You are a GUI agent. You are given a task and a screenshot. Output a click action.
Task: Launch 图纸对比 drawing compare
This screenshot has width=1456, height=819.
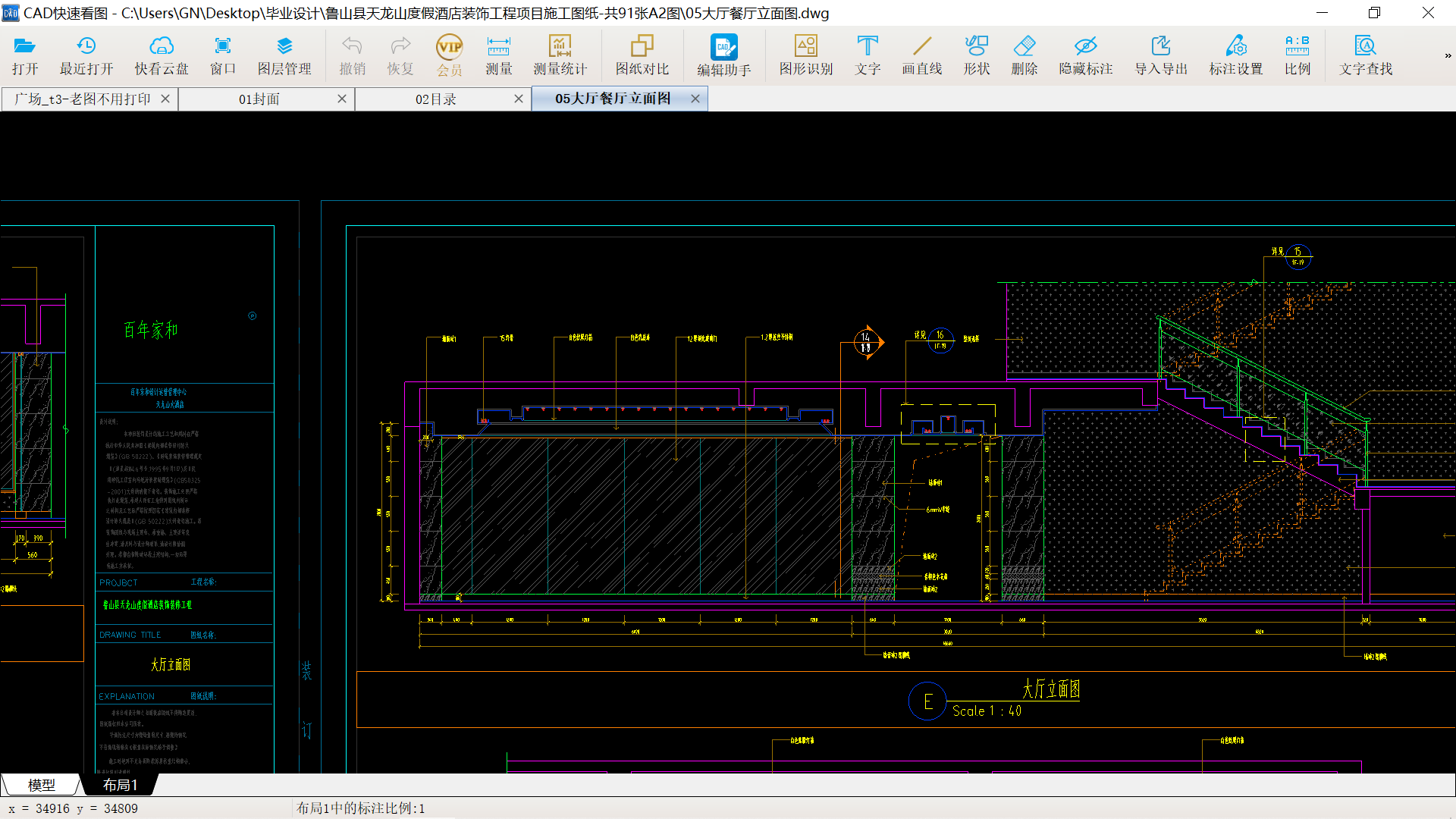642,55
